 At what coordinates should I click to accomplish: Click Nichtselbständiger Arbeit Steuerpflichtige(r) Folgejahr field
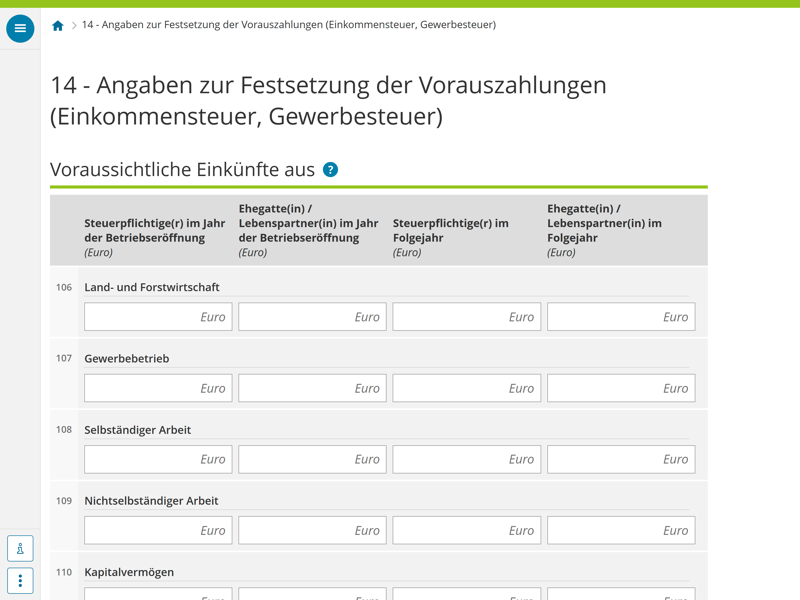coord(466,530)
